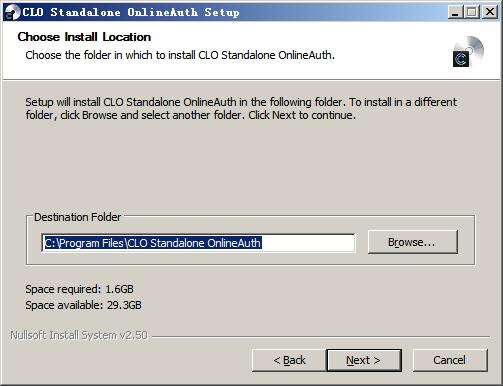503x386 pixels.
Task: Close the setup window with the X
Action: pos(490,12)
